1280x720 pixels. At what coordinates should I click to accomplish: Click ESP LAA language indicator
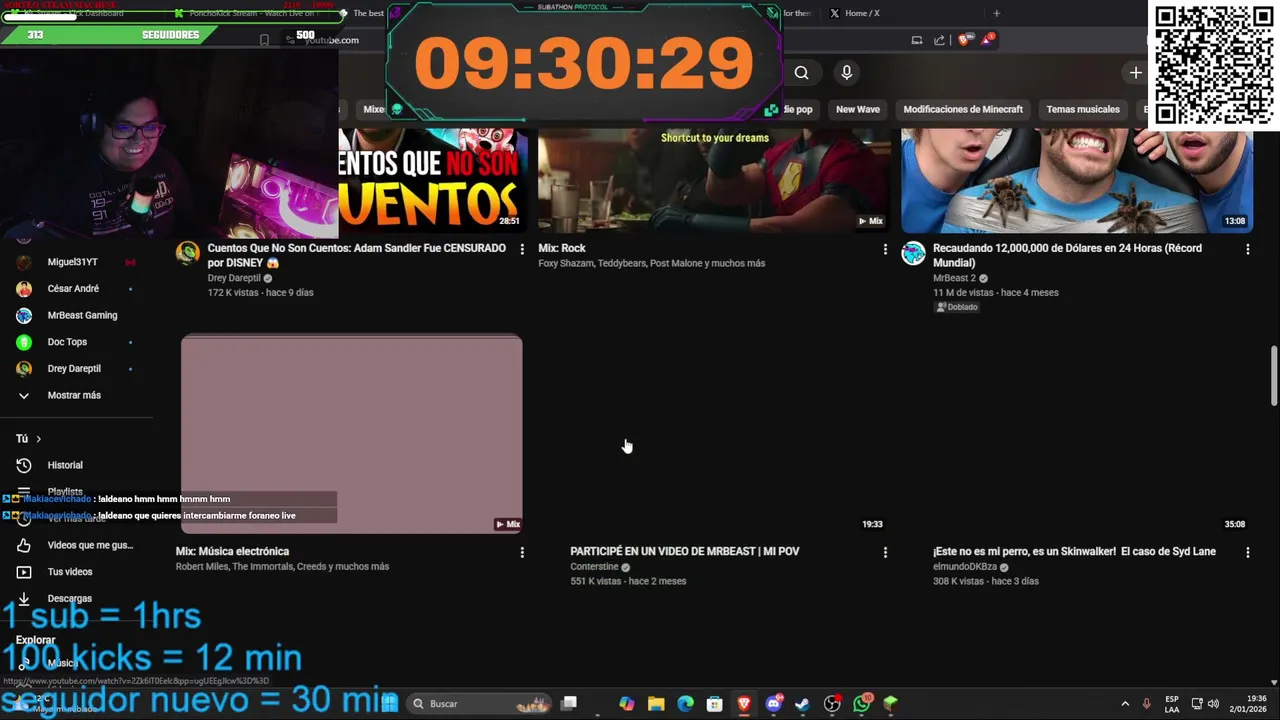pyautogui.click(x=1171, y=704)
